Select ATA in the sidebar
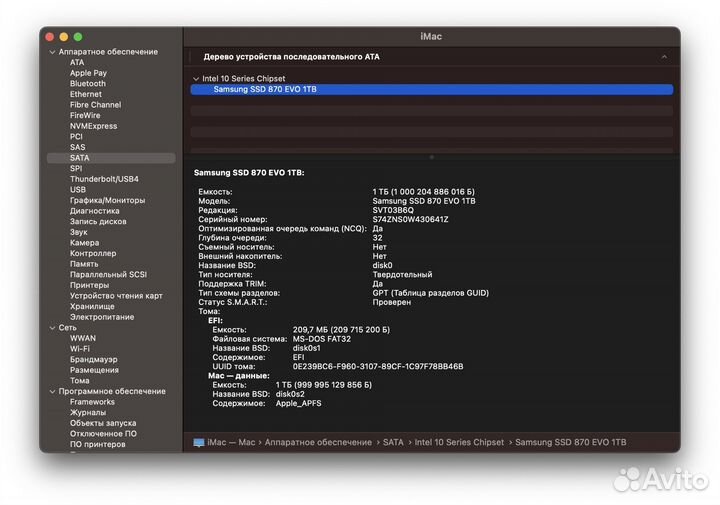This screenshot has width=720, height=505. pos(77,62)
